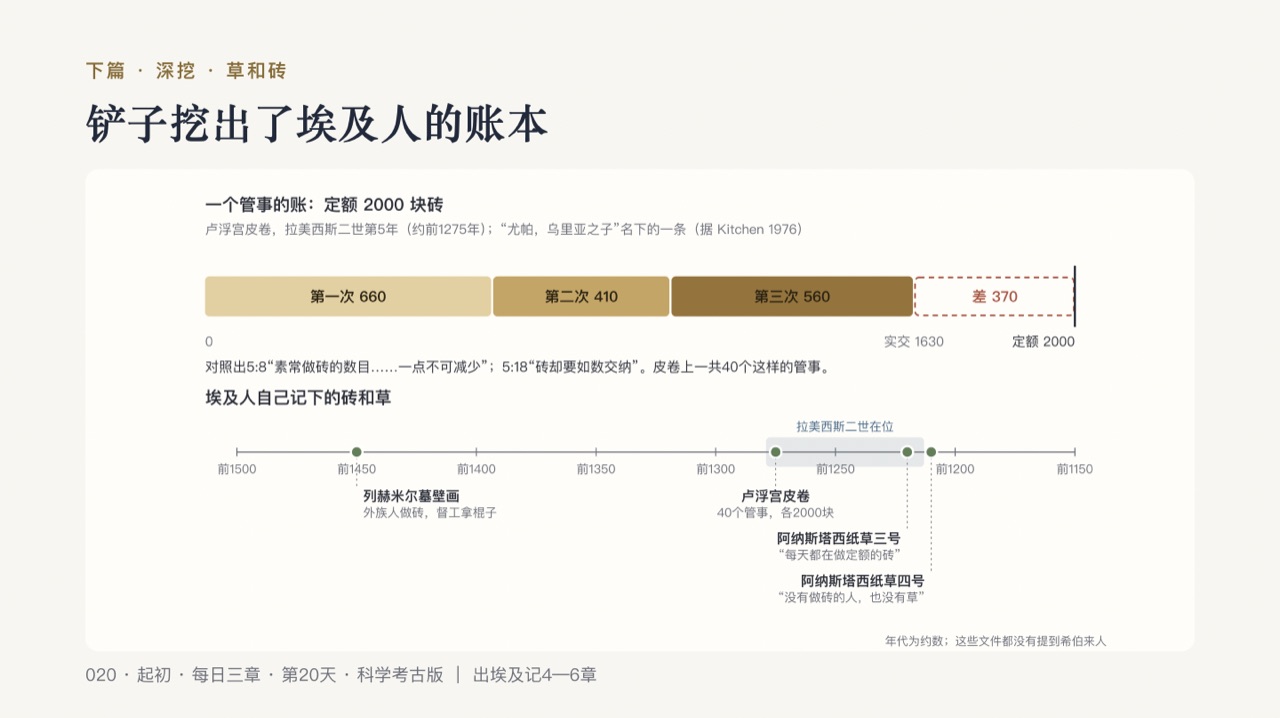
Task: Click the 阿纳斯塔西纸草三号 event title
Action: click(x=839, y=538)
